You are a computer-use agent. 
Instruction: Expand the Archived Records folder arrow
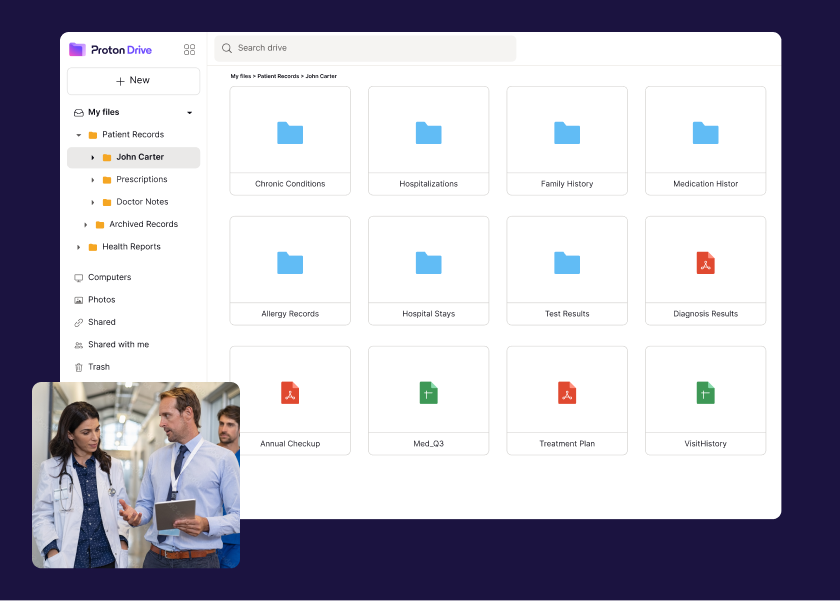(x=86, y=225)
